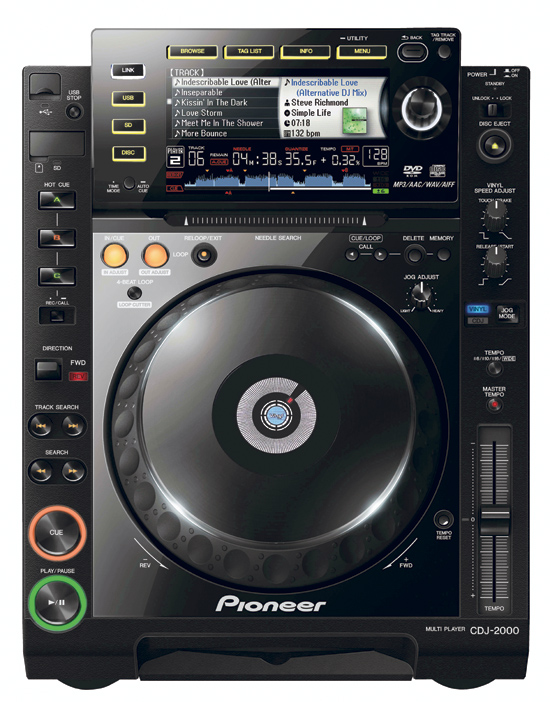The height and width of the screenshot is (702, 550).
Task: Click the SD card slot
Action: 57,144
